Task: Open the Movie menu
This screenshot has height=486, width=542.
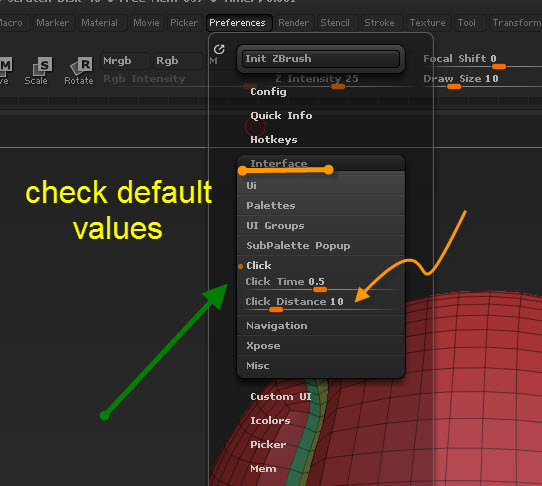Action: [147, 23]
